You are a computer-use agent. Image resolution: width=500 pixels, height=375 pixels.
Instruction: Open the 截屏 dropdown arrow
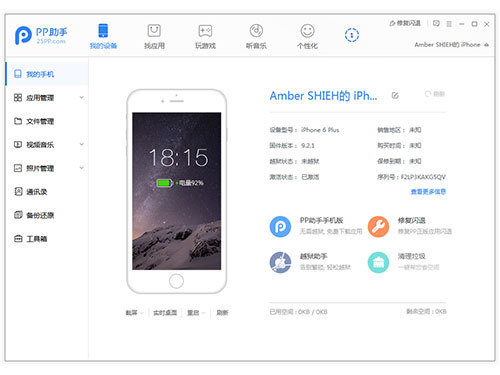coord(142,313)
